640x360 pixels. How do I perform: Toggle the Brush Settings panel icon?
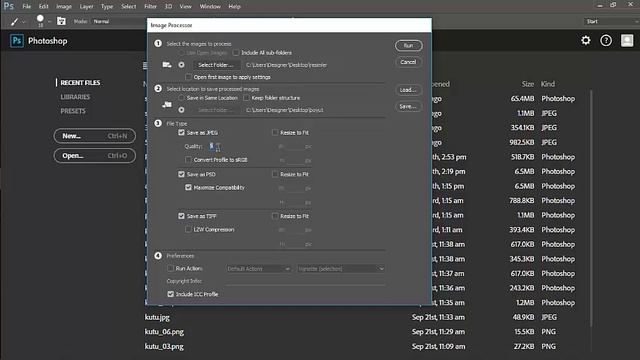[x=61, y=21]
